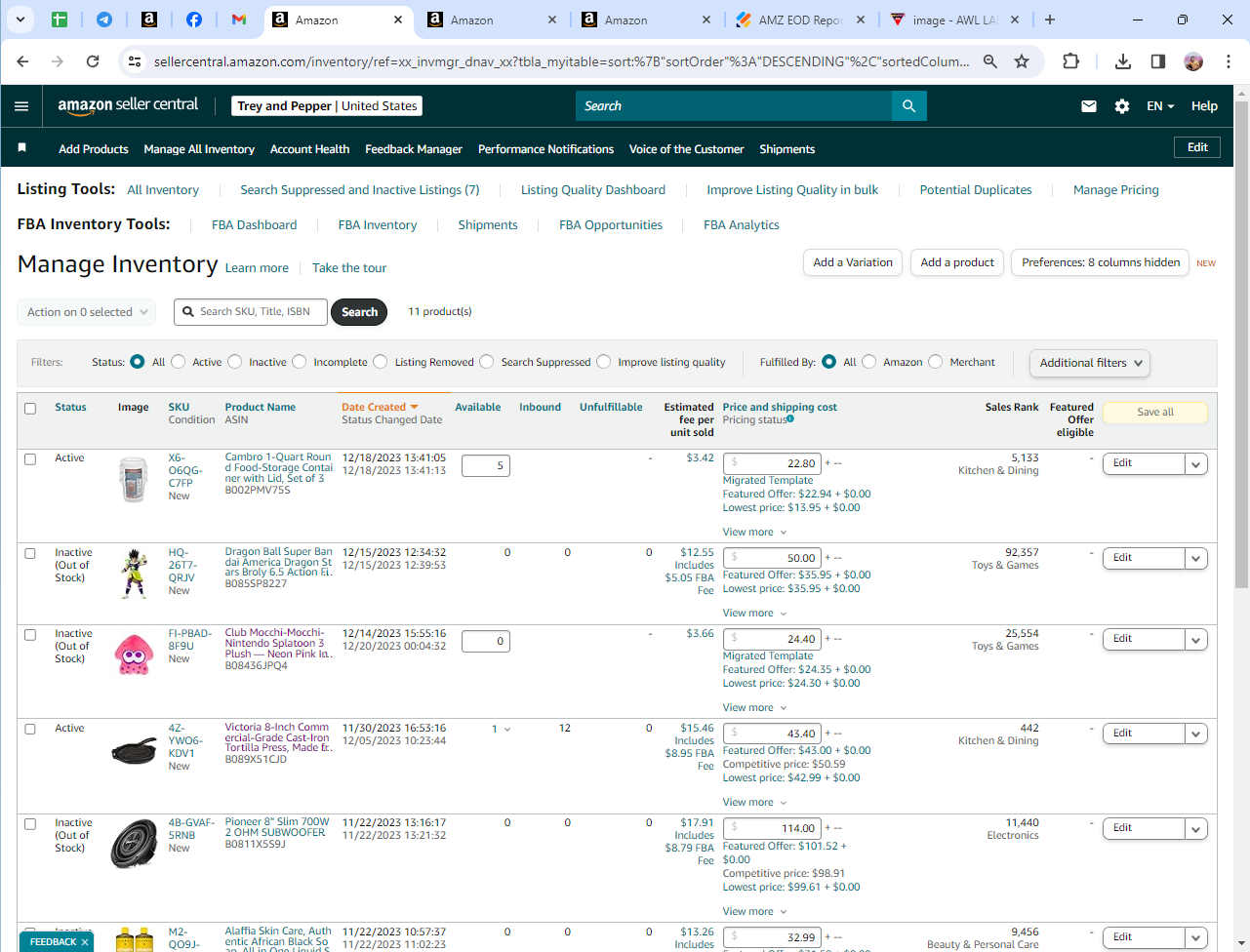The image size is (1250, 952).
Task: Open the Account Health page
Action: [309, 149]
